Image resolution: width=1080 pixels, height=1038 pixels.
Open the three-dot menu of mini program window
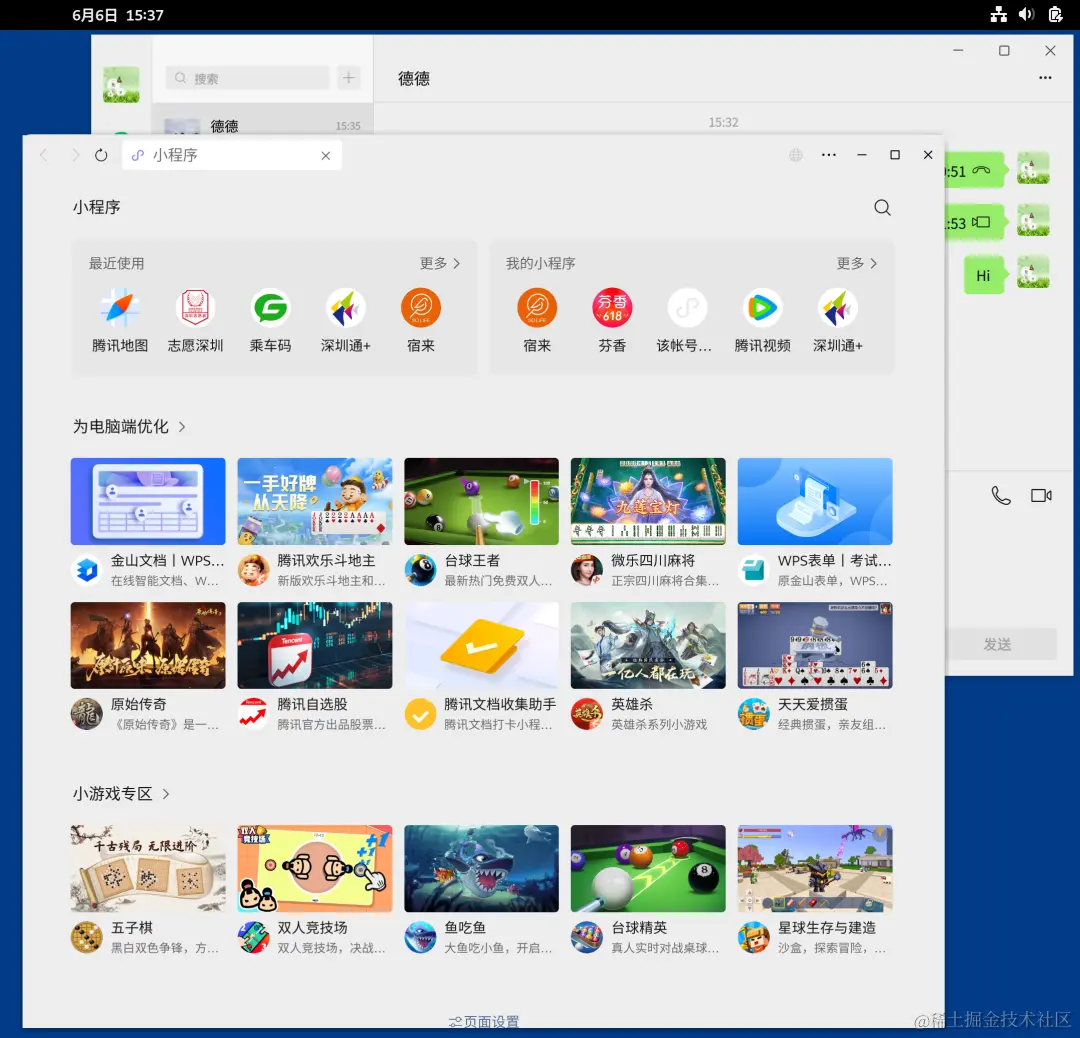829,155
